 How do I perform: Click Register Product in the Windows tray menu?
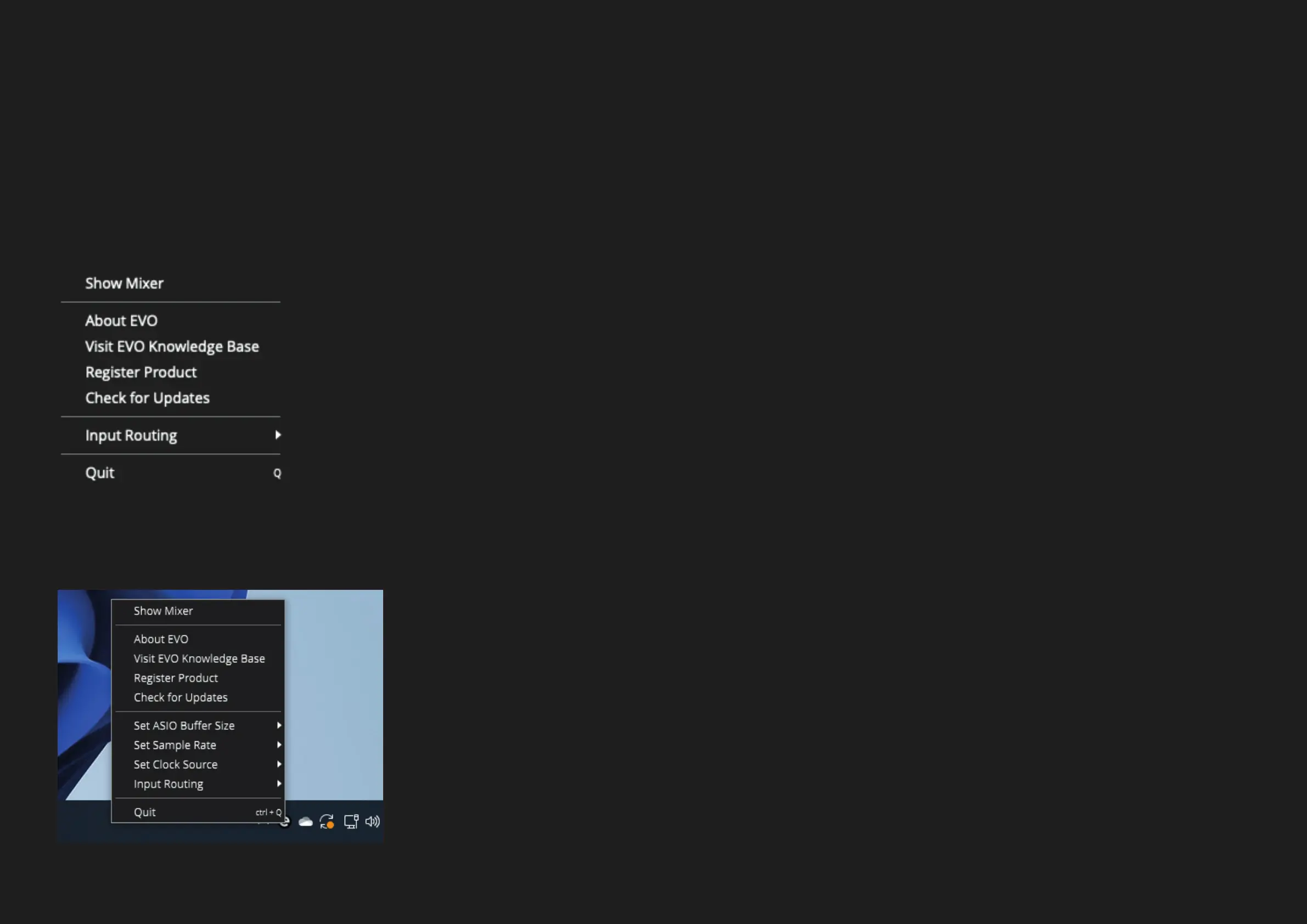[176, 678]
